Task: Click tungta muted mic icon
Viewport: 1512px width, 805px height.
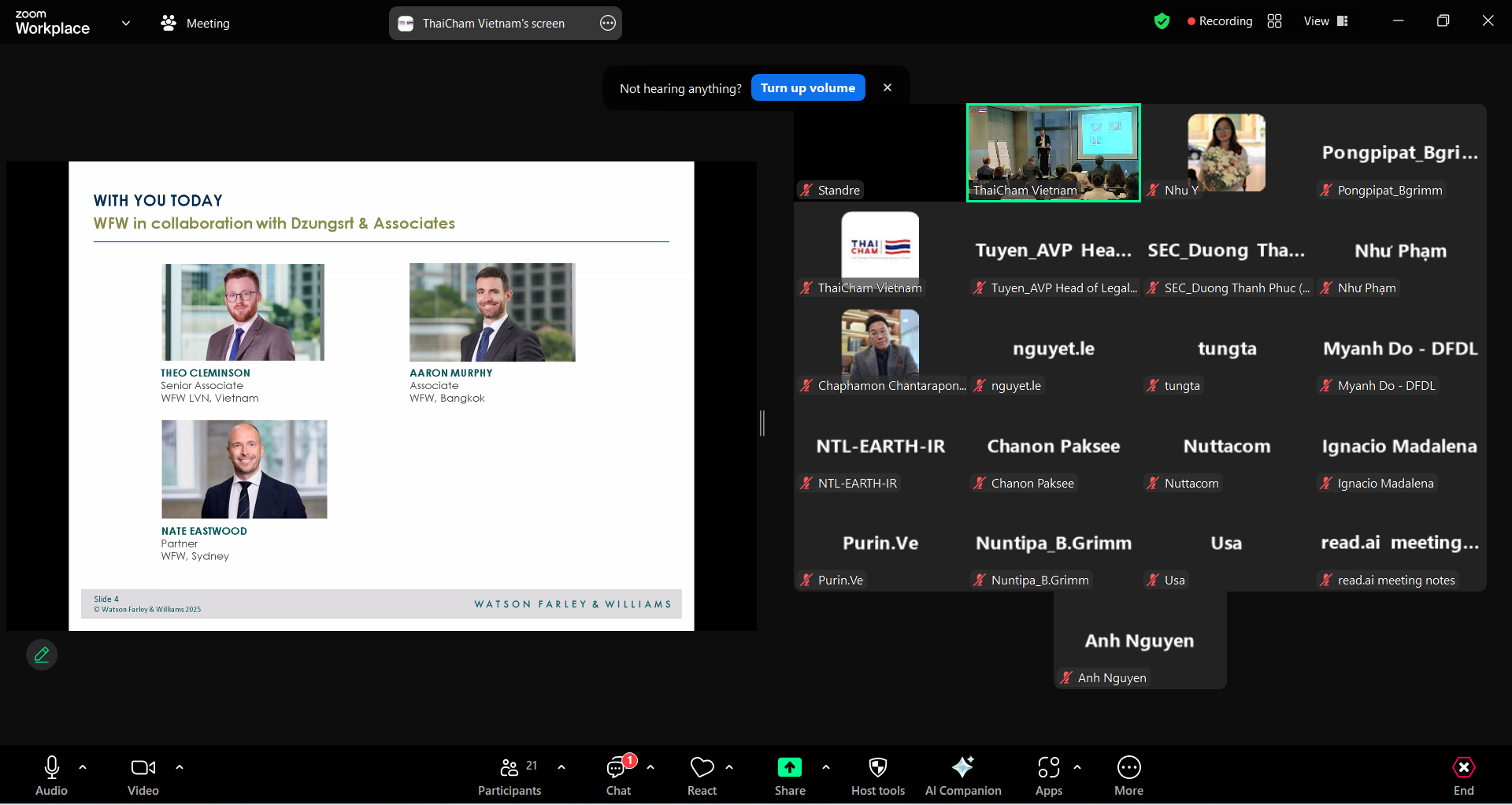Action: pyautogui.click(x=1153, y=385)
